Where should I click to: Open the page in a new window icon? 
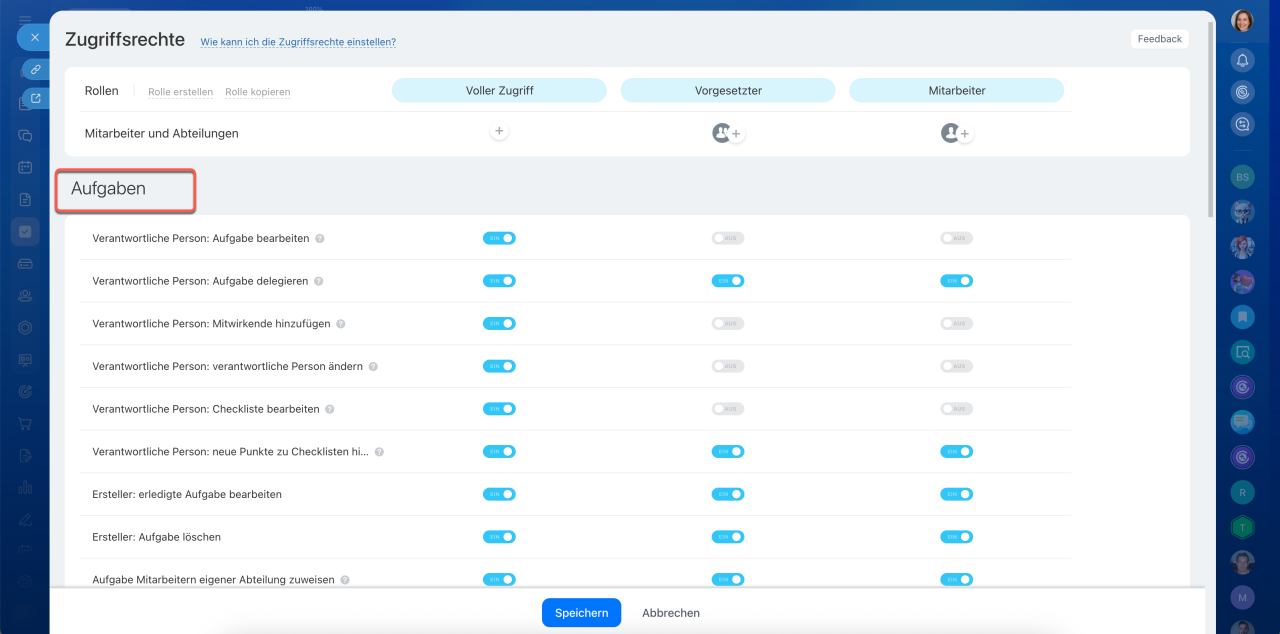pyautogui.click(x=36, y=98)
